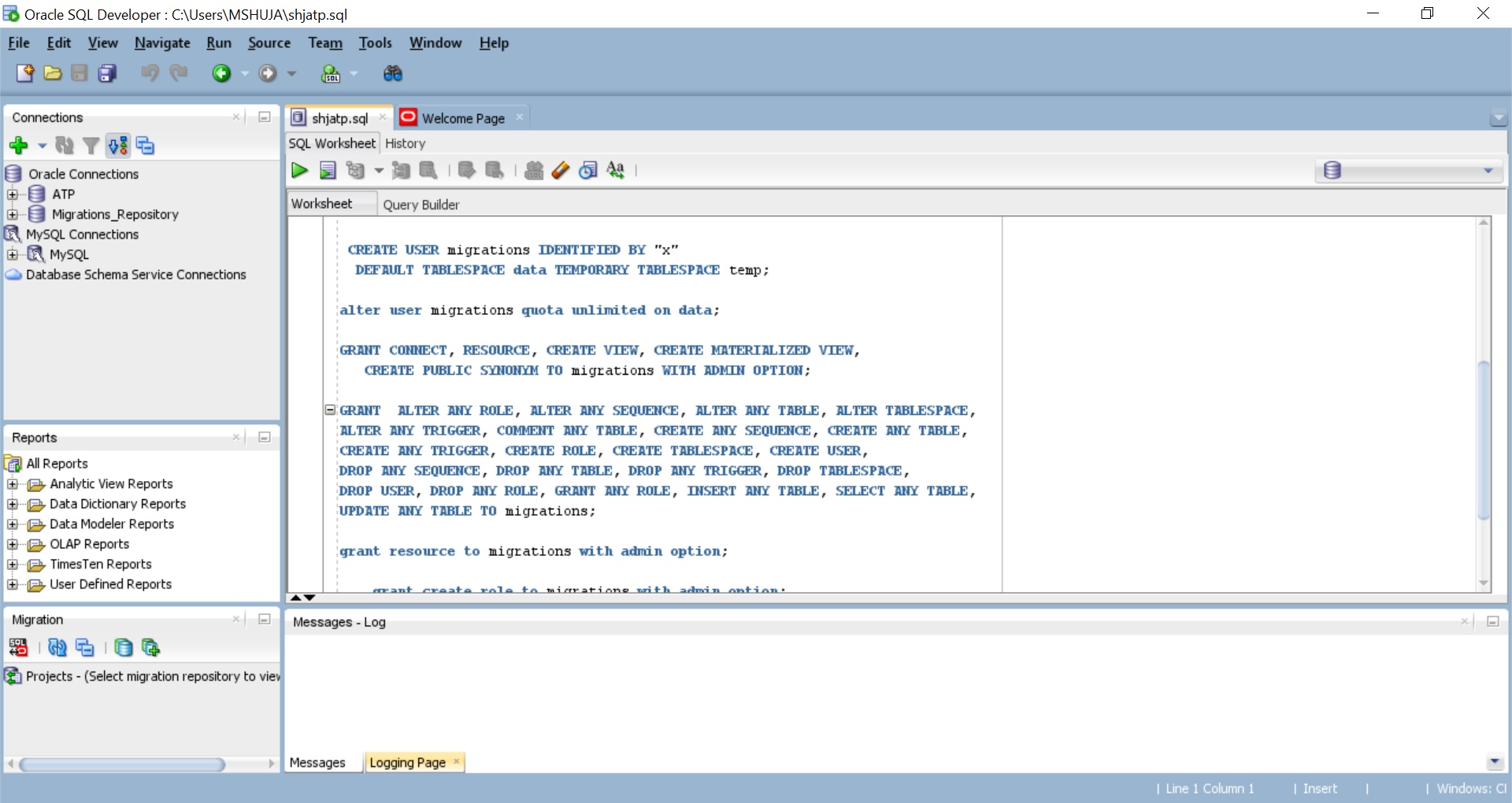Rollback changes using the rollback icon
The image size is (1512, 803).
point(494,170)
